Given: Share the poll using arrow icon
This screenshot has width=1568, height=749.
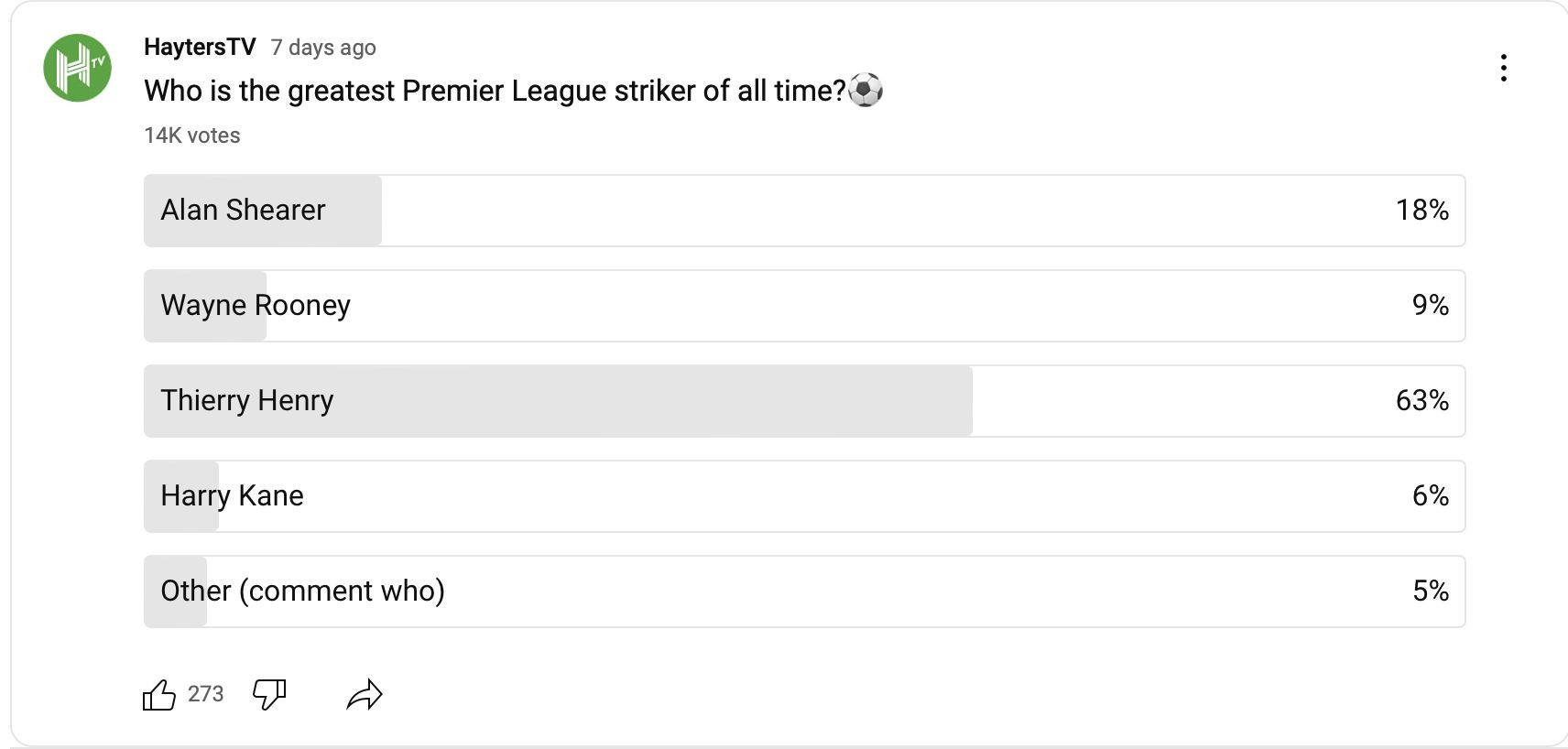Looking at the screenshot, I should 365,695.
